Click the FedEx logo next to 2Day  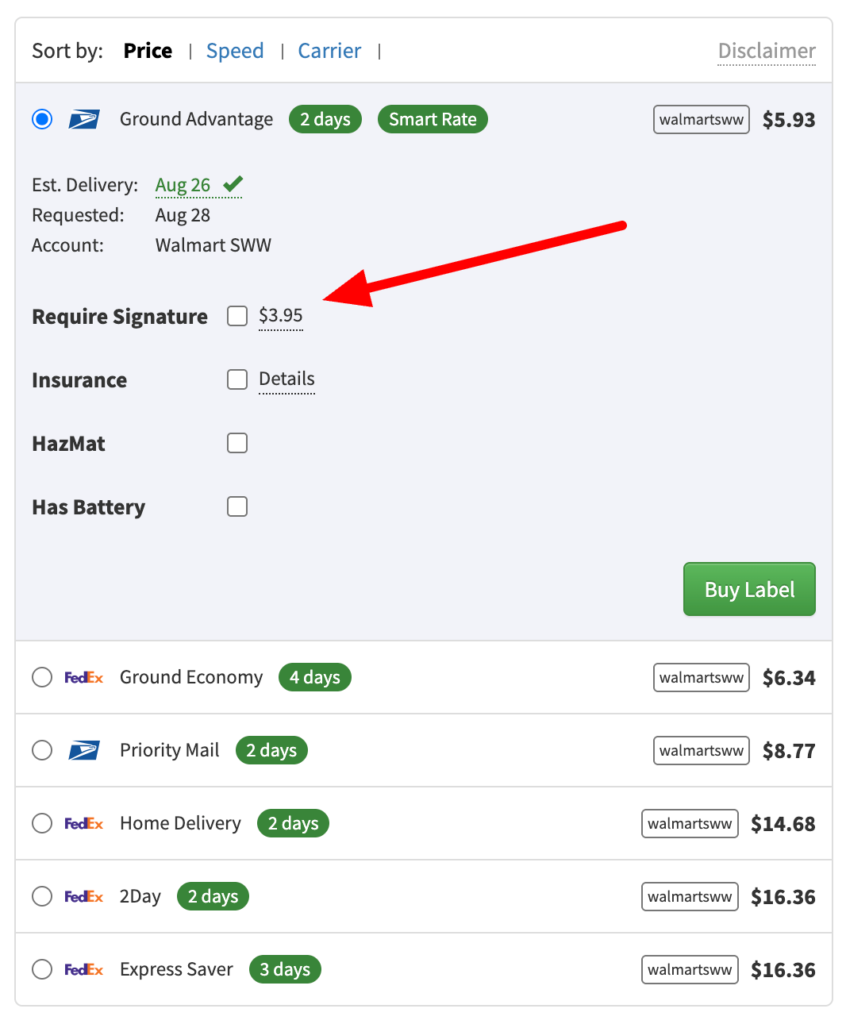(84, 897)
